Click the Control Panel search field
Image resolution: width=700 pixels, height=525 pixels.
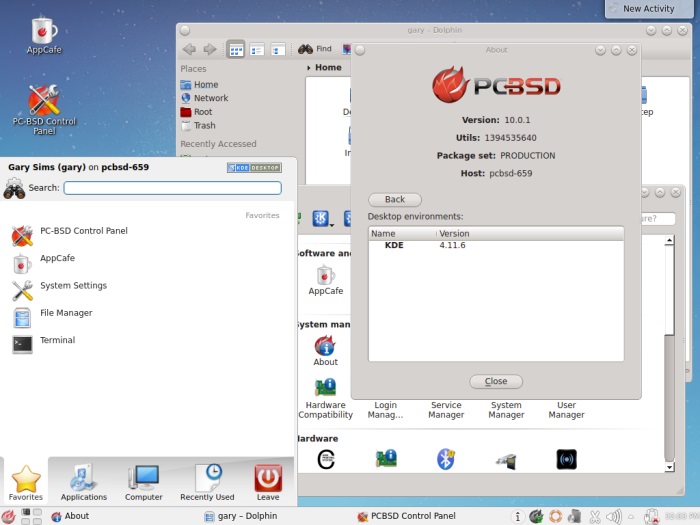(657, 218)
